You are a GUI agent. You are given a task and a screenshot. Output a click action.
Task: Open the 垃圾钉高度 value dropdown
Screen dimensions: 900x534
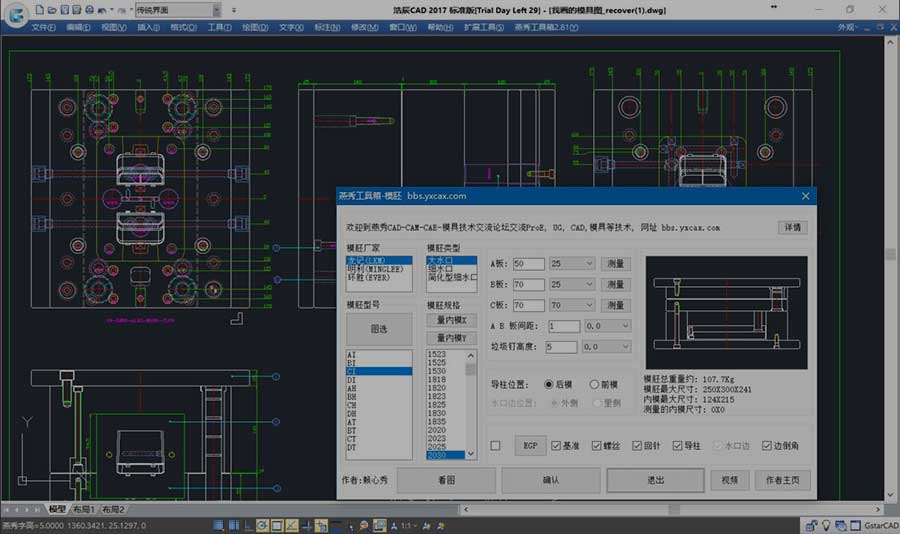tap(625, 347)
